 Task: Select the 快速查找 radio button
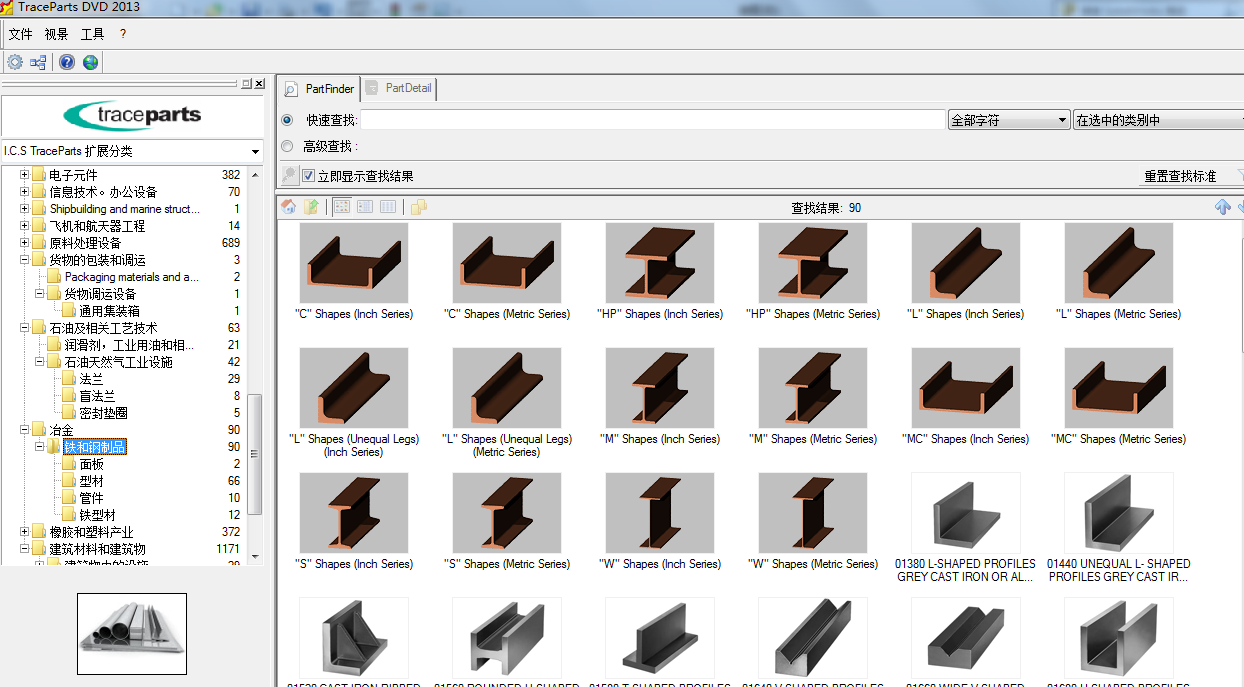287,119
